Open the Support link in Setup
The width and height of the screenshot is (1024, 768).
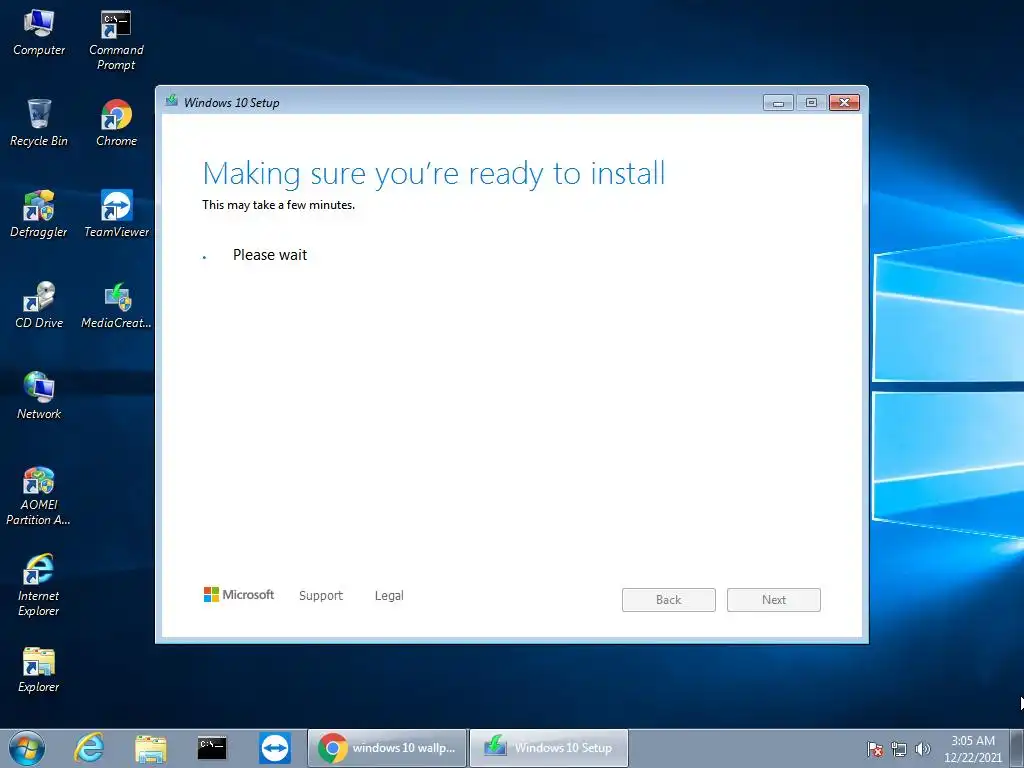coord(321,596)
